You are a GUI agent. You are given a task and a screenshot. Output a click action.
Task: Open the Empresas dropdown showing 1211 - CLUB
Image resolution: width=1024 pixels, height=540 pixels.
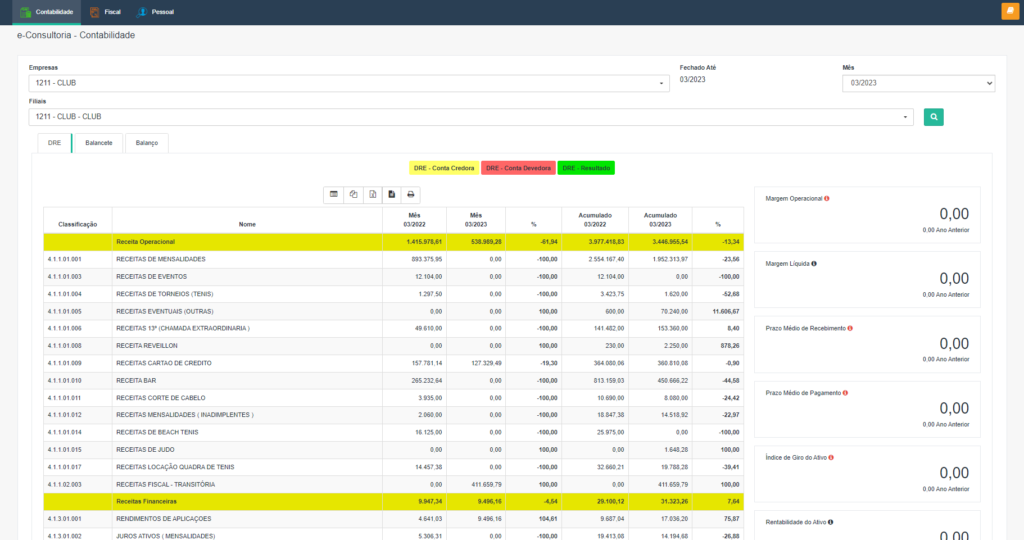pyautogui.click(x=349, y=83)
